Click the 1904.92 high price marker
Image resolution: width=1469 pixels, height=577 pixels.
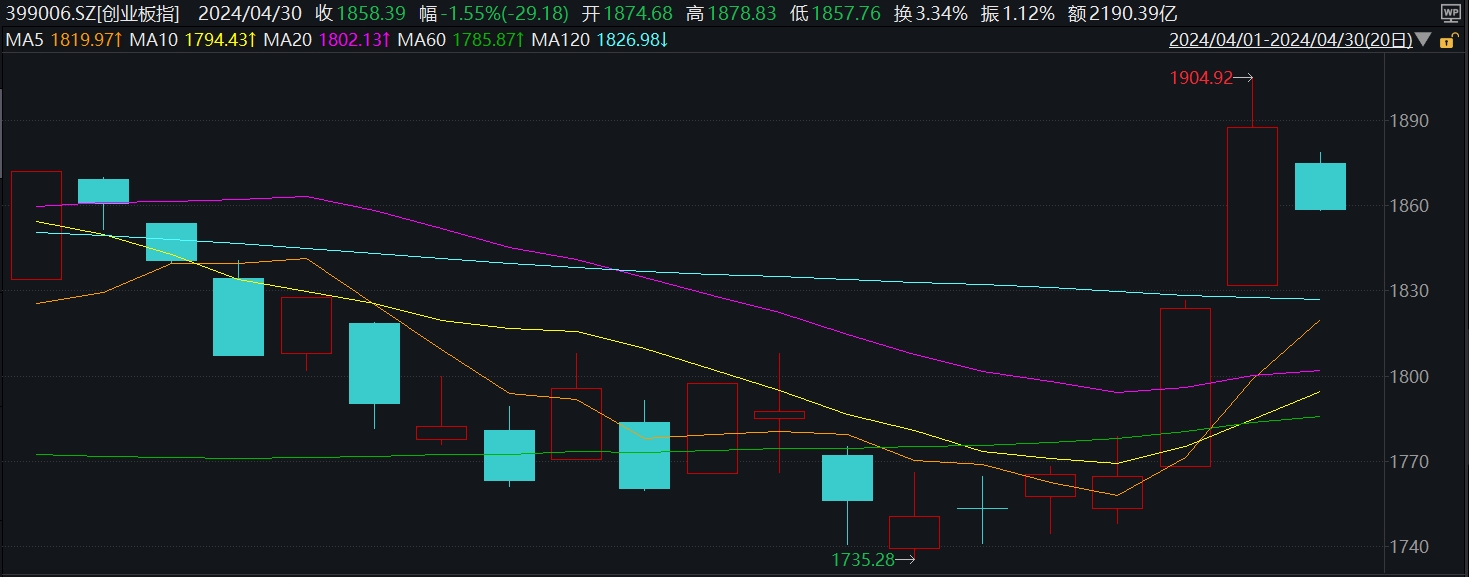point(1200,77)
